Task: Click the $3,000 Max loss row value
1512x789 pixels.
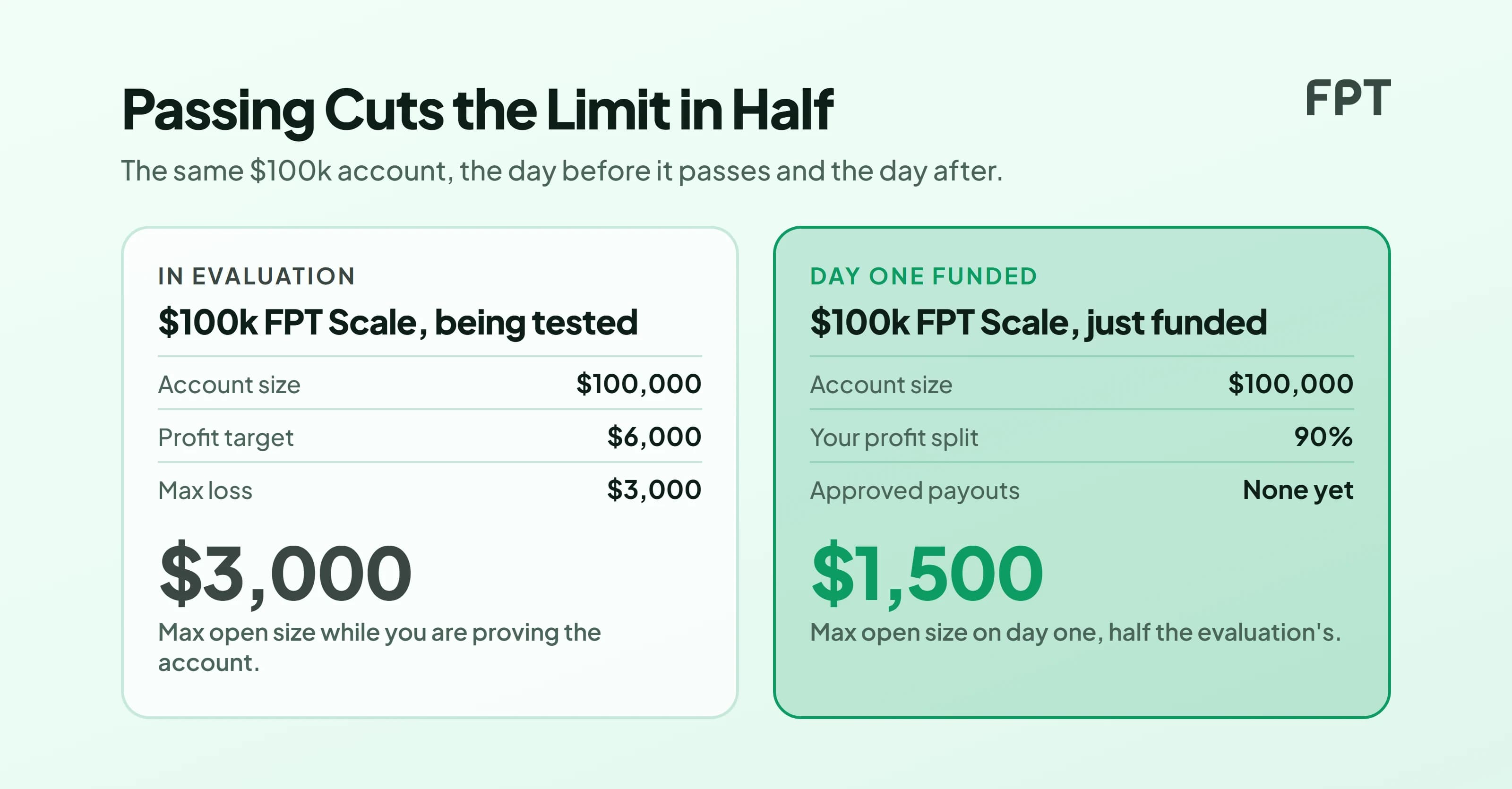Action: (x=654, y=490)
